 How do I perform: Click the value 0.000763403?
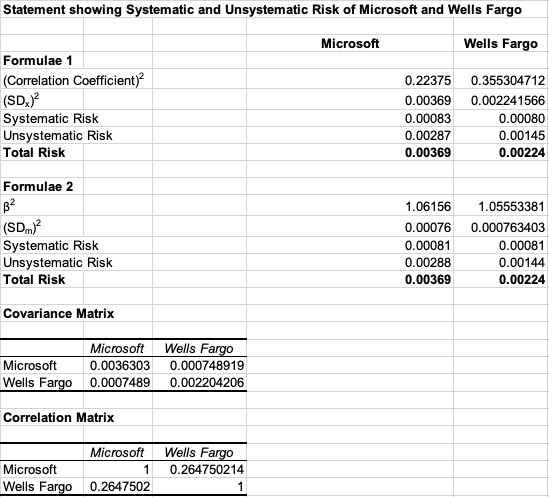[508, 228]
